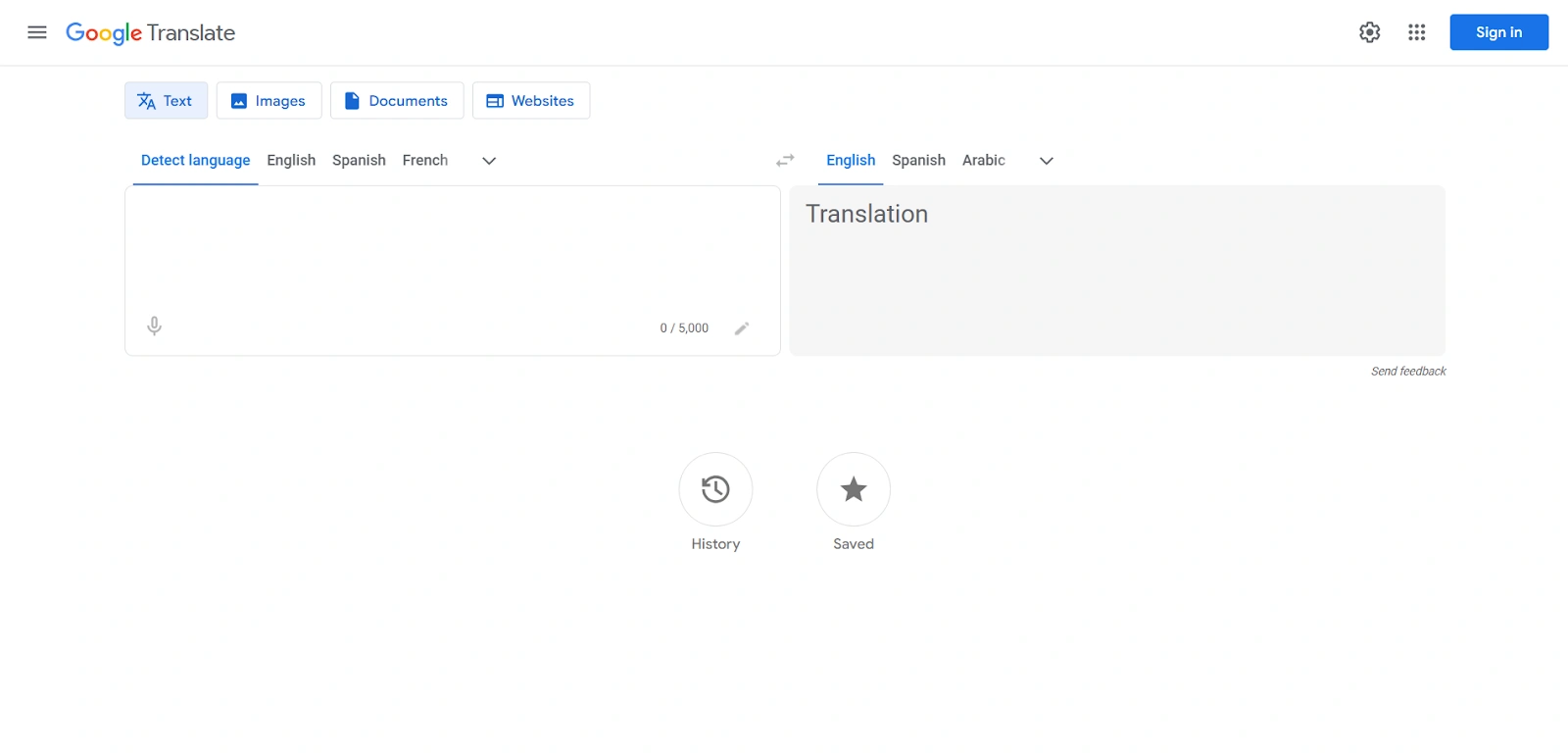Click the Google Translate logo
This screenshot has height=753, width=1568.
151,32
